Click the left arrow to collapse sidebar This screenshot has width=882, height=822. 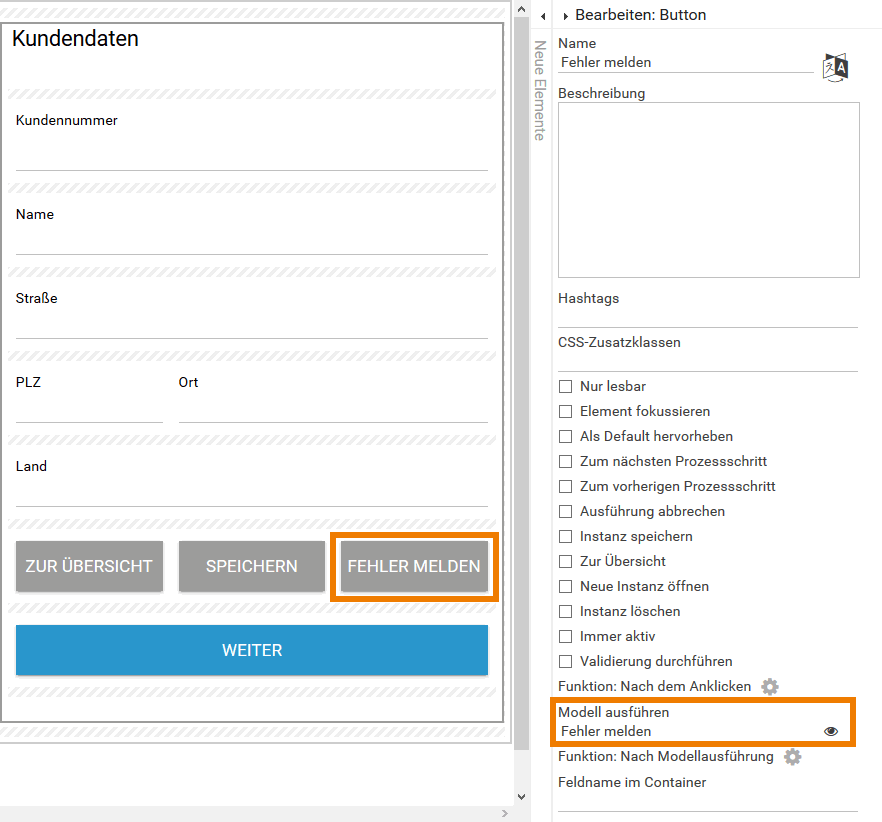(542, 16)
